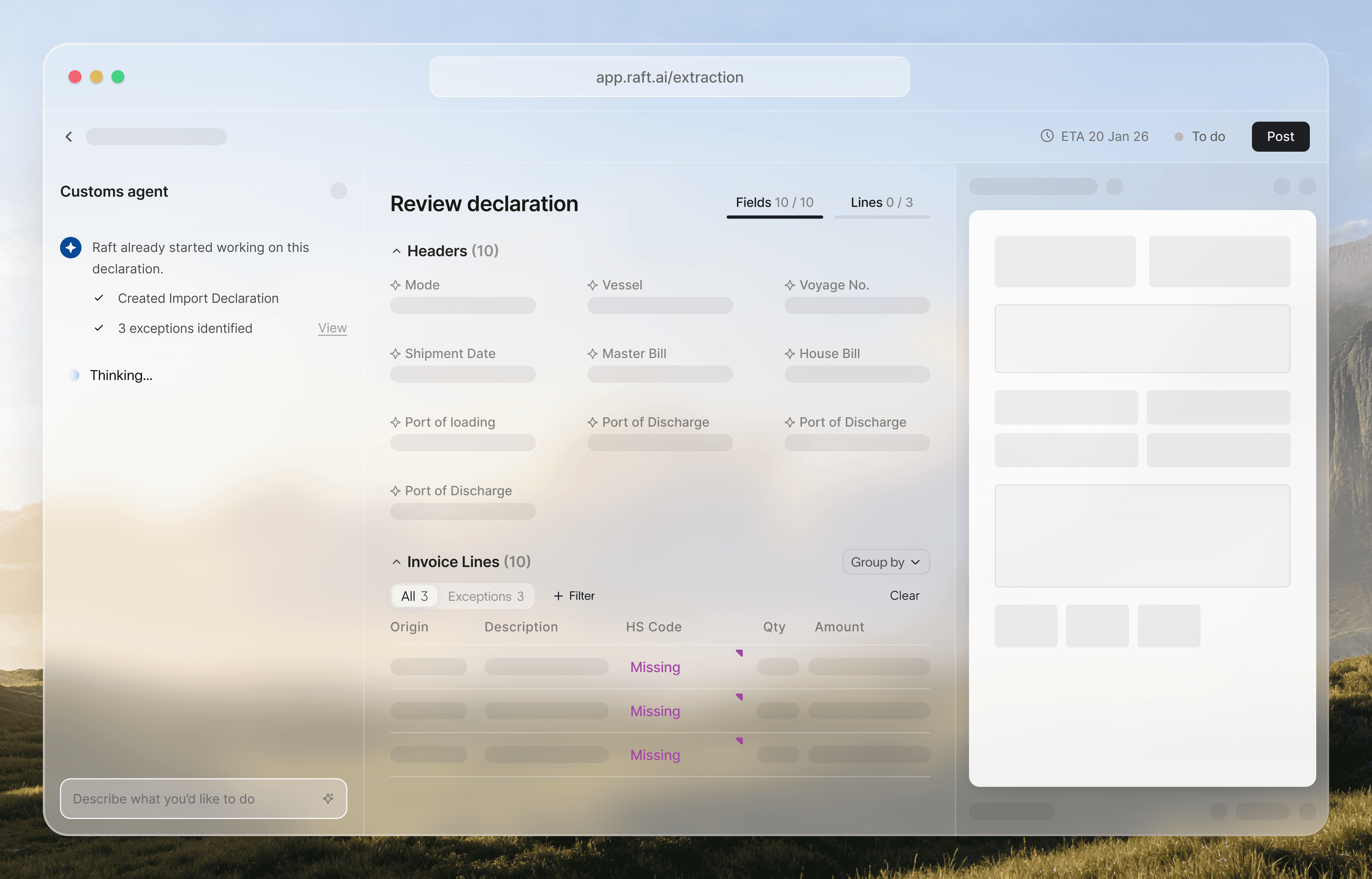Click the sparkle icon beside Port of loading
Image resolution: width=1372 pixels, height=879 pixels.
[x=395, y=422]
